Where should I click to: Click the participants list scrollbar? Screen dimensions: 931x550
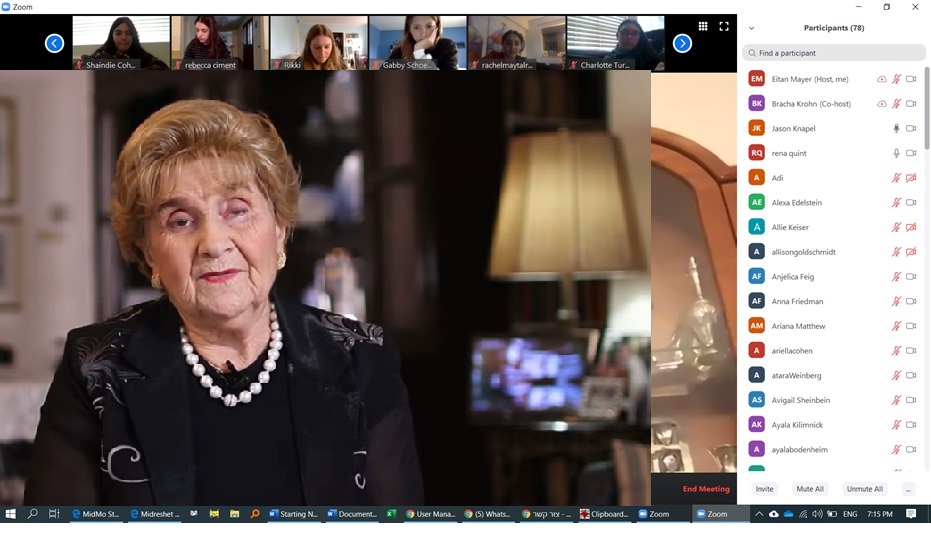click(926, 110)
